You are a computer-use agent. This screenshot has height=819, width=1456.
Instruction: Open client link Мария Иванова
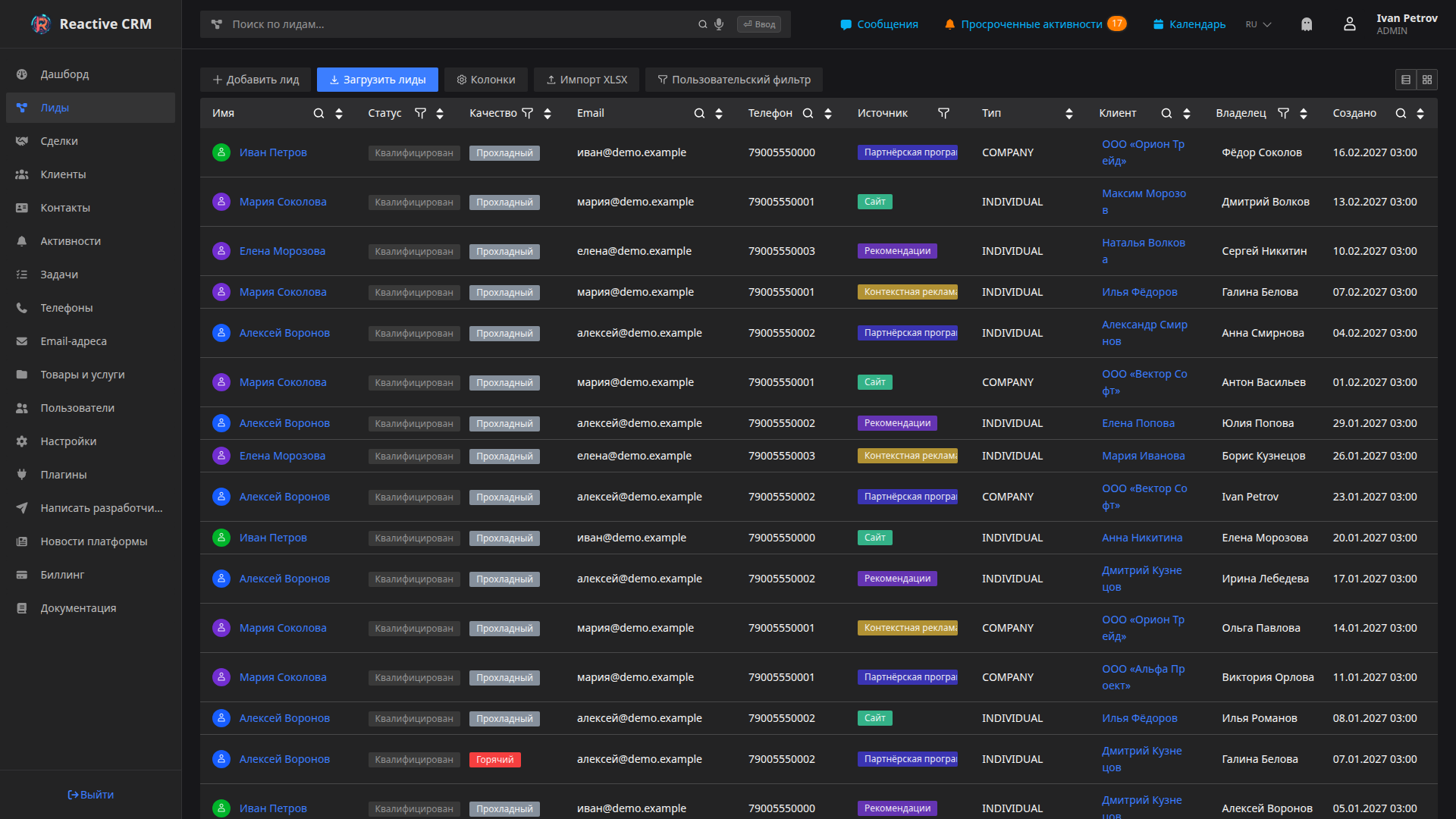click(x=1143, y=456)
